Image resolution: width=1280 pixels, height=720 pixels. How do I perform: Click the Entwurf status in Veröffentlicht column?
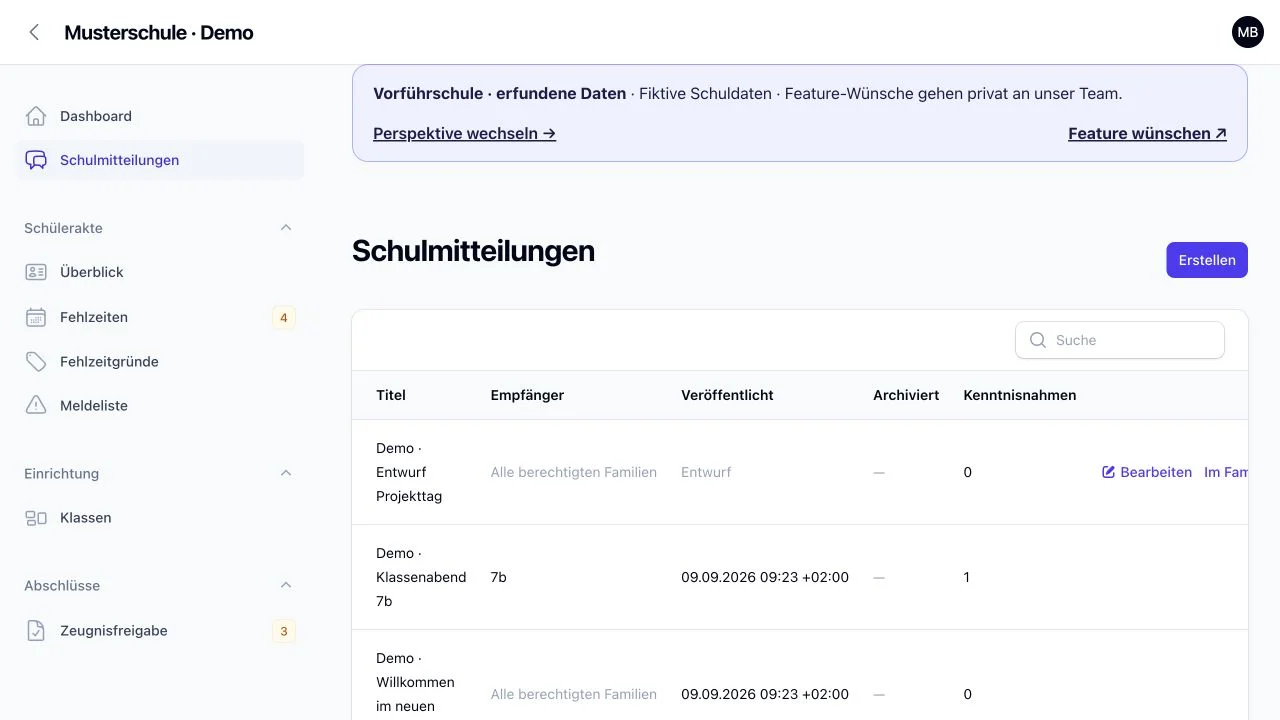click(x=706, y=472)
